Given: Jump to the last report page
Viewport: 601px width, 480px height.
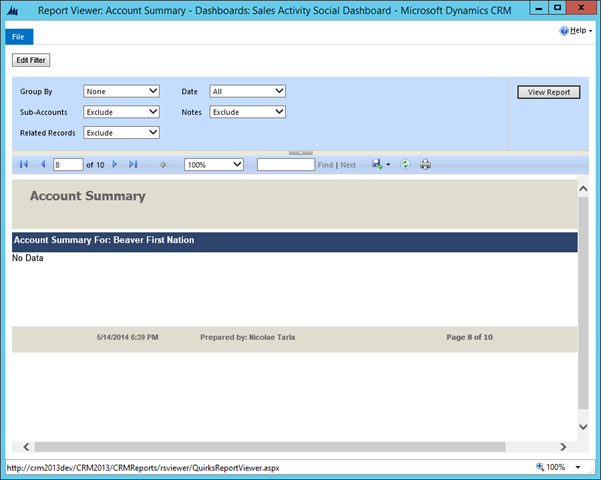Looking at the screenshot, I should tap(133, 164).
